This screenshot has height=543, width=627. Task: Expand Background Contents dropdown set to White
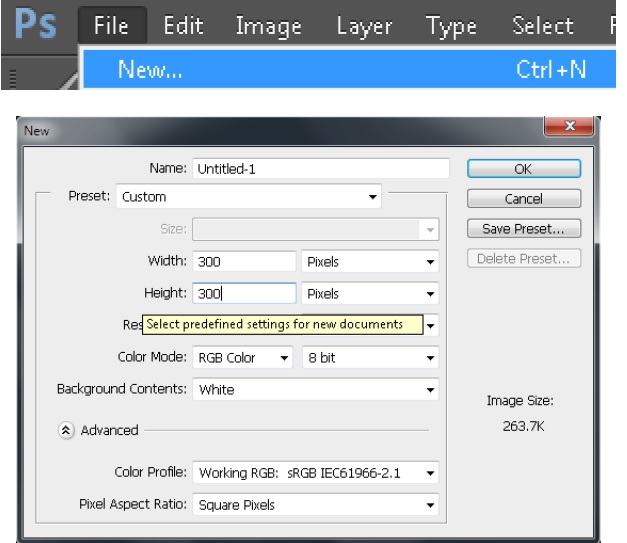pos(315,390)
